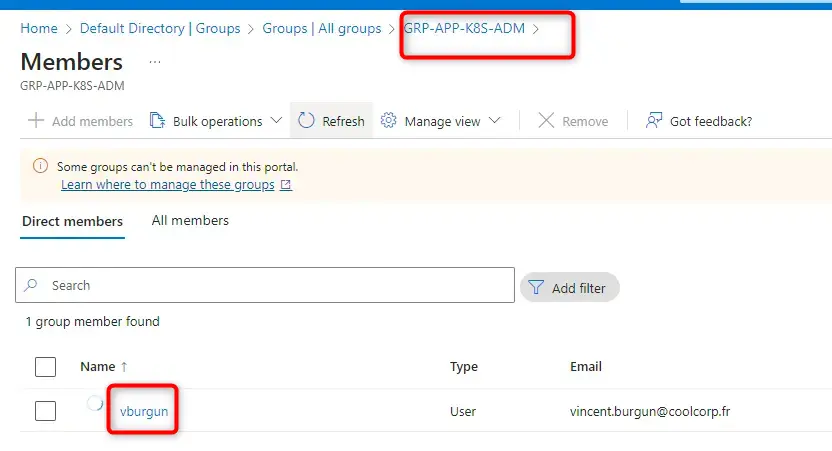Focus the Search input field
Viewport: 832px width, 451px height.
point(265,285)
